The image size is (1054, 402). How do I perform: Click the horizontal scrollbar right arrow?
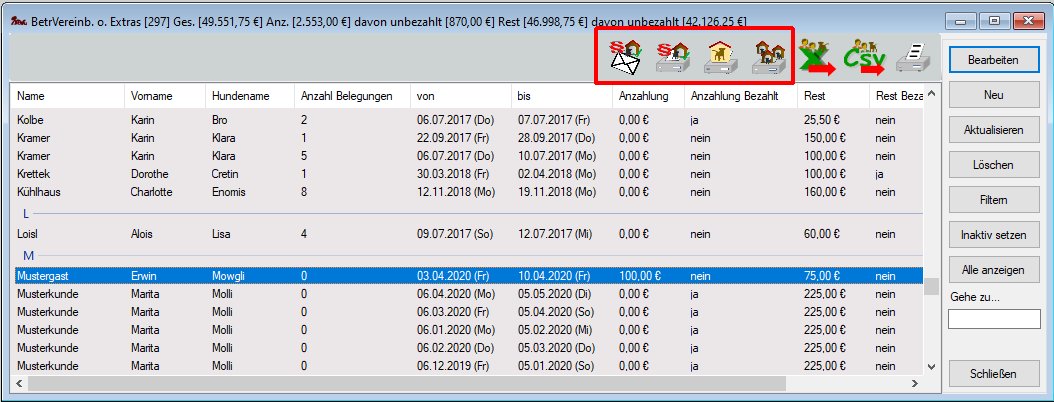[914, 384]
